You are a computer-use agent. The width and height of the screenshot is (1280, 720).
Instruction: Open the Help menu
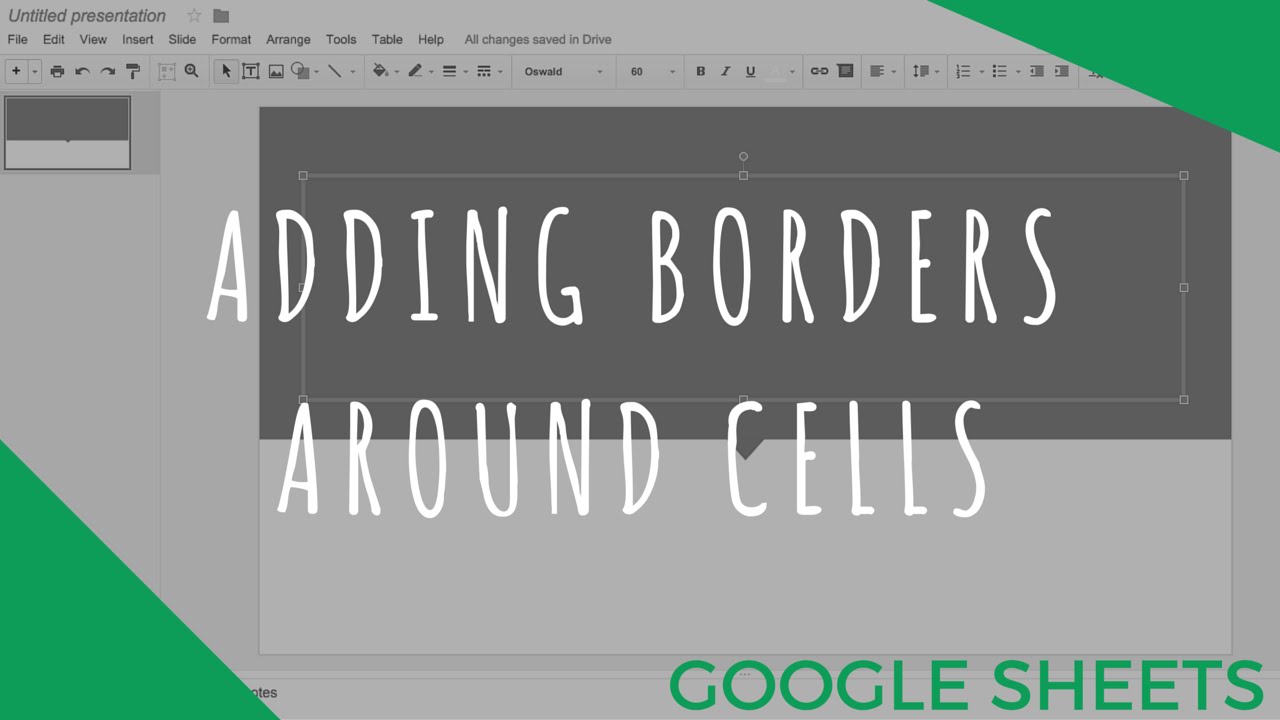pyautogui.click(x=431, y=39)
